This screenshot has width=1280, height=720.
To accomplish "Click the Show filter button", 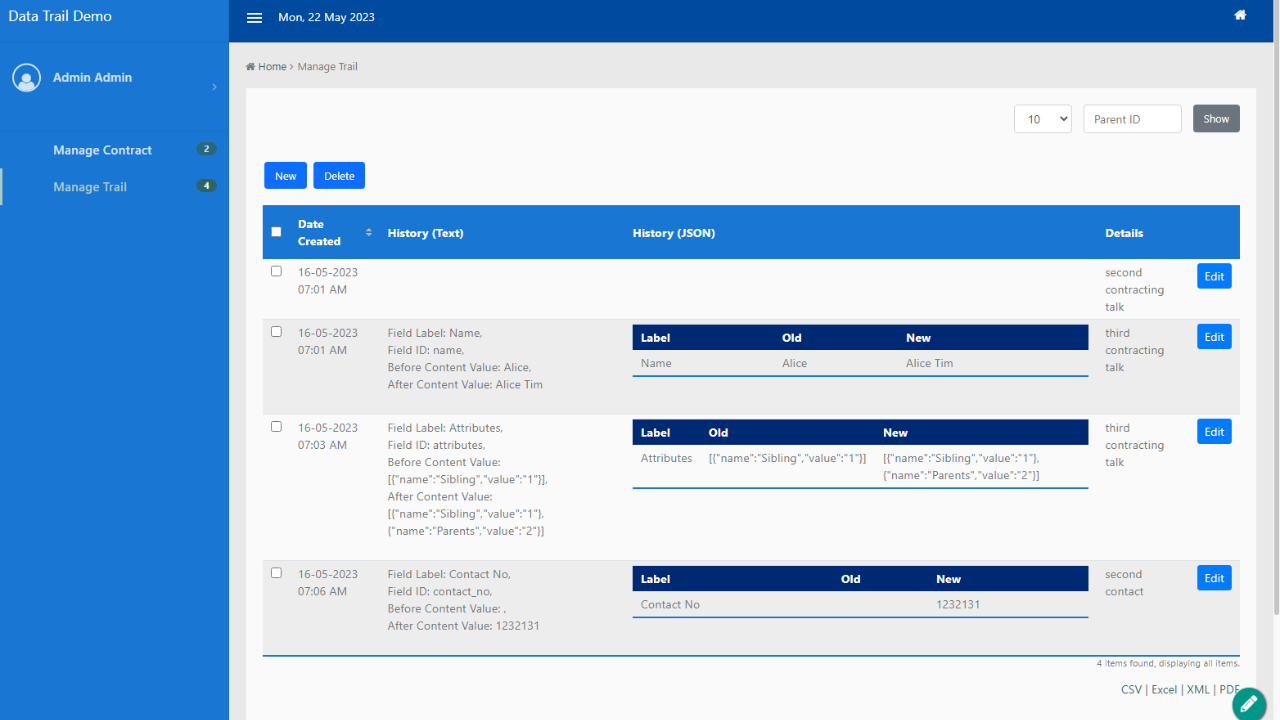I will 1216,119.
